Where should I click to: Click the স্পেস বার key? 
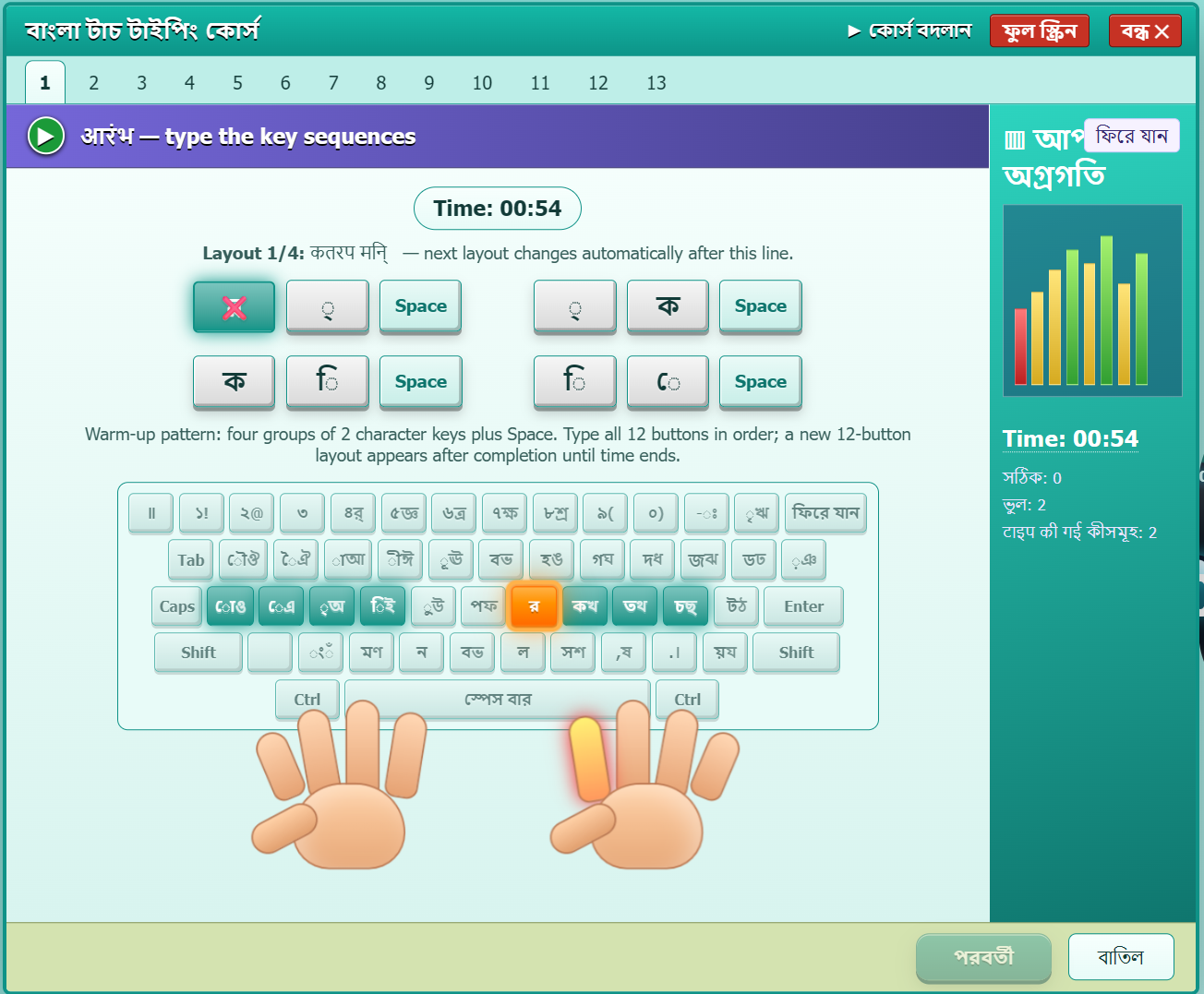tap(498, 700)
